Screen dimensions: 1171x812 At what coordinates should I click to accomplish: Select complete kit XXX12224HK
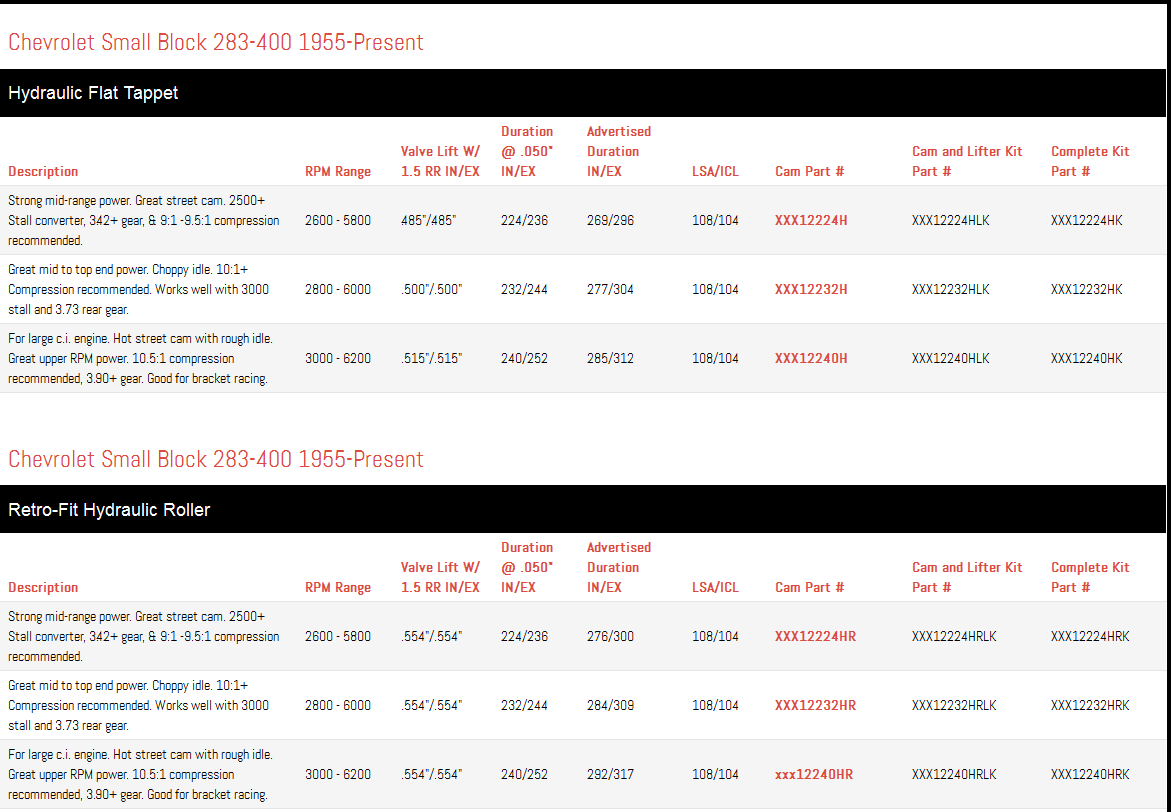coord(1086,220)
